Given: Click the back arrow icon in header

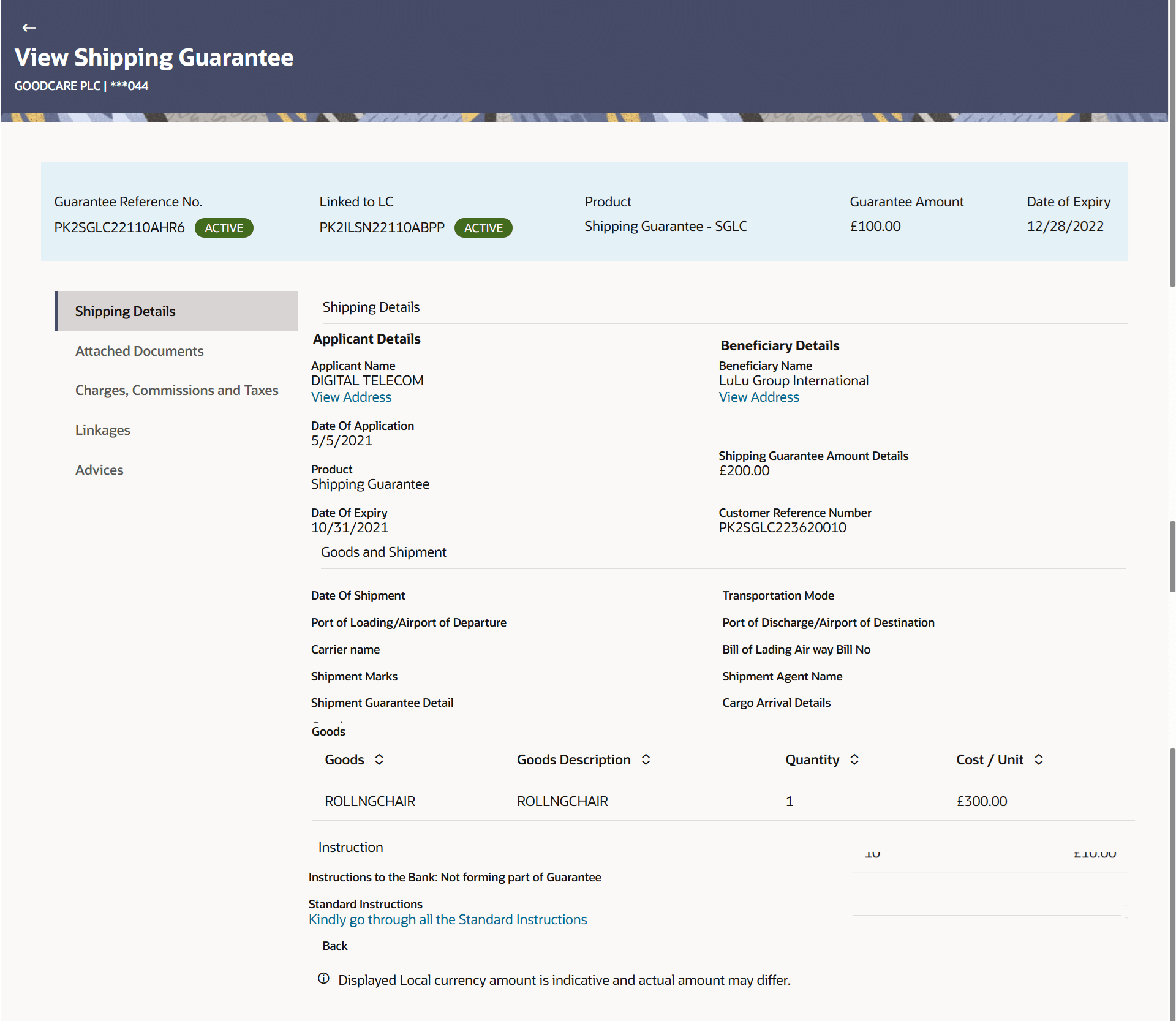Looking at the screenshot, I should [28, 28].
